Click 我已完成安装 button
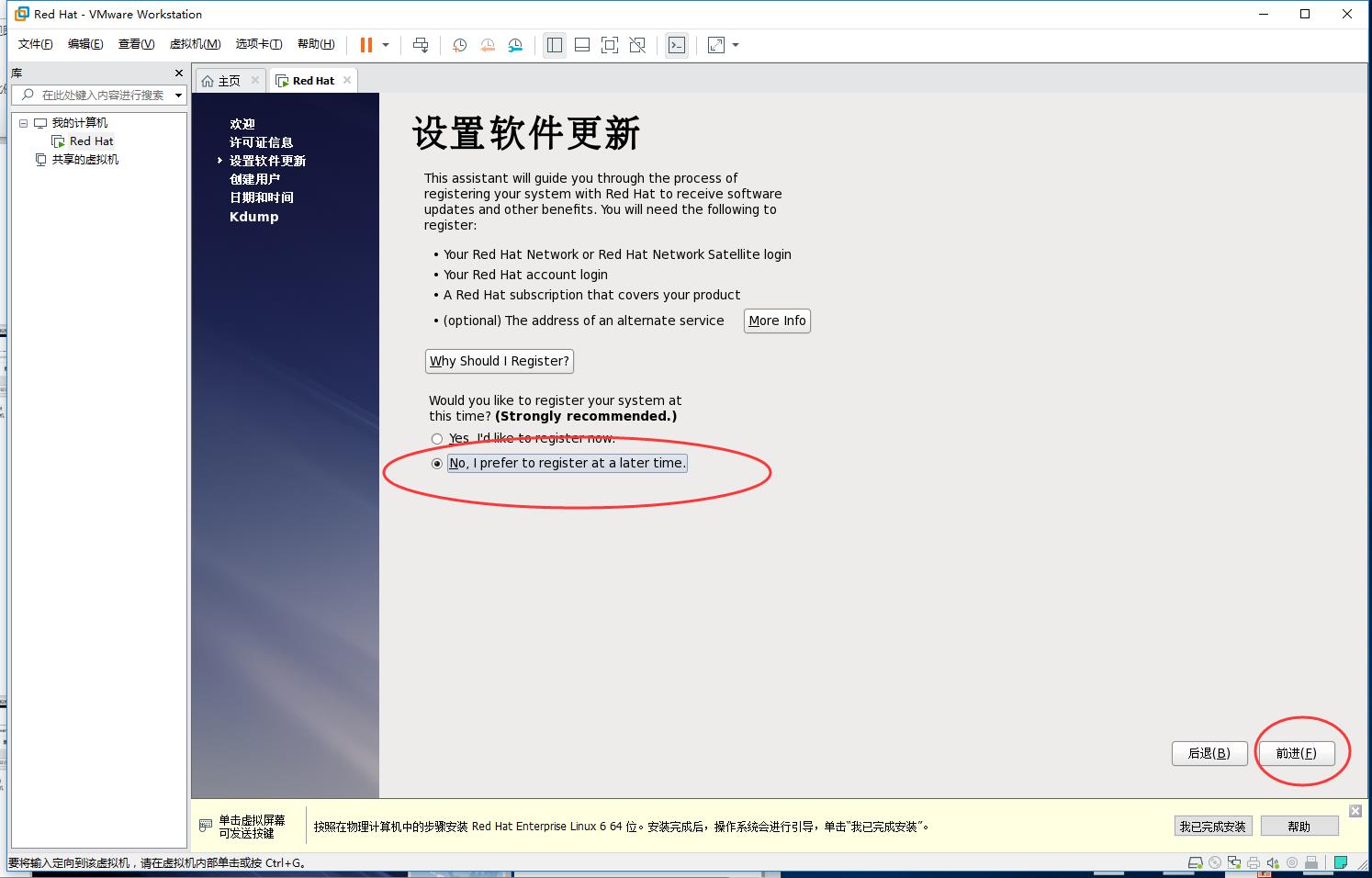Viewport: 1372px width, 878px height. click(x=1212, y=827)
